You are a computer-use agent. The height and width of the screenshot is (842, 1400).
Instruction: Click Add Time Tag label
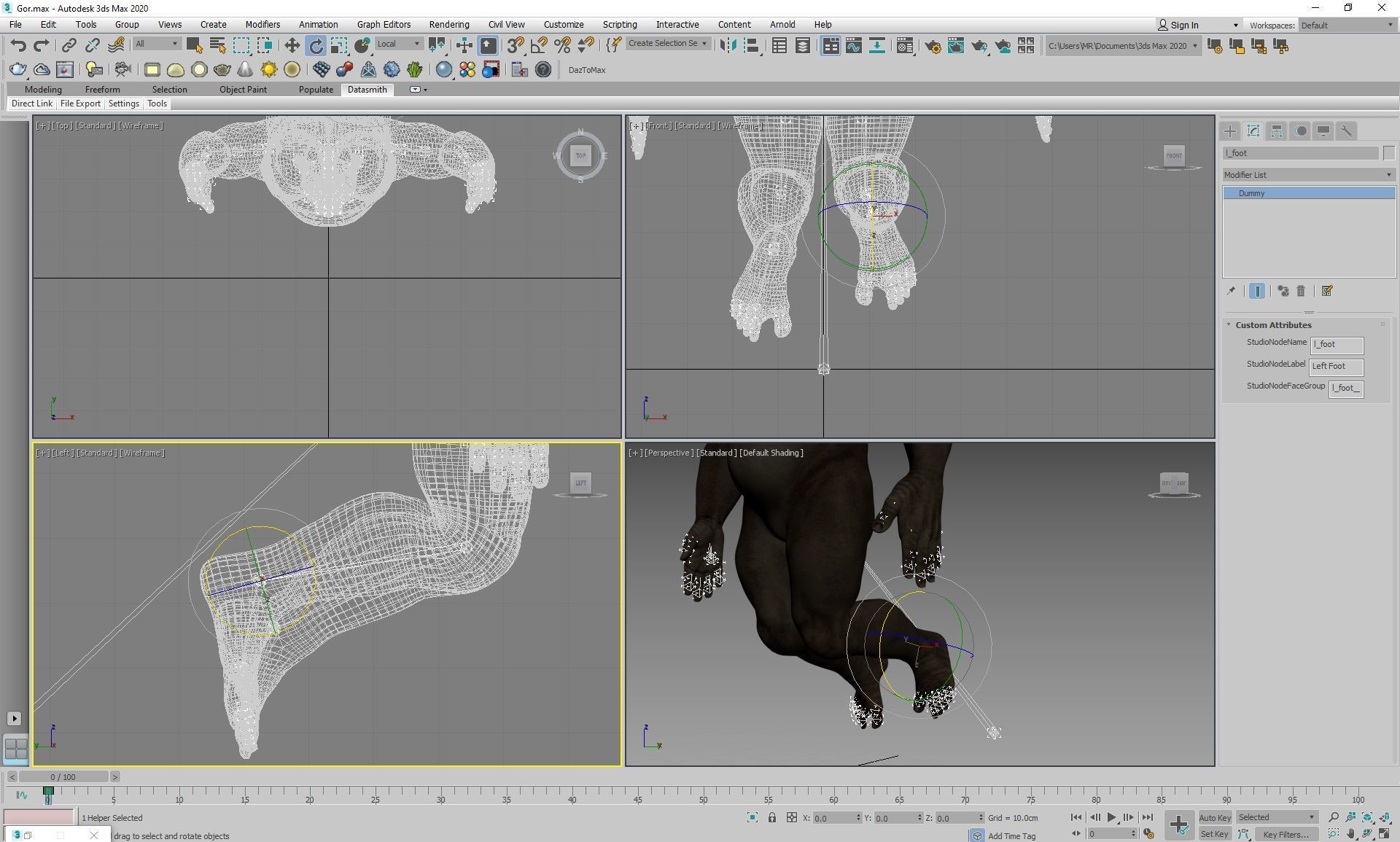pyautogui.click(x=1011, y=836)
